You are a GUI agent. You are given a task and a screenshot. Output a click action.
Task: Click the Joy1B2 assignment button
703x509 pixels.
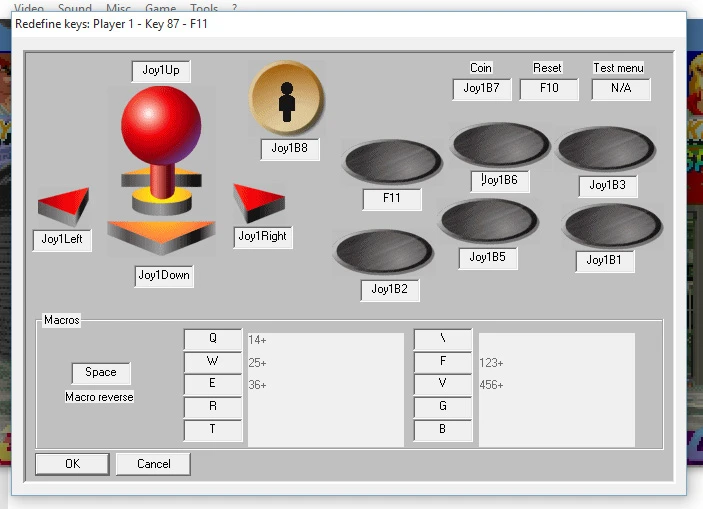(x=390, y=290)
